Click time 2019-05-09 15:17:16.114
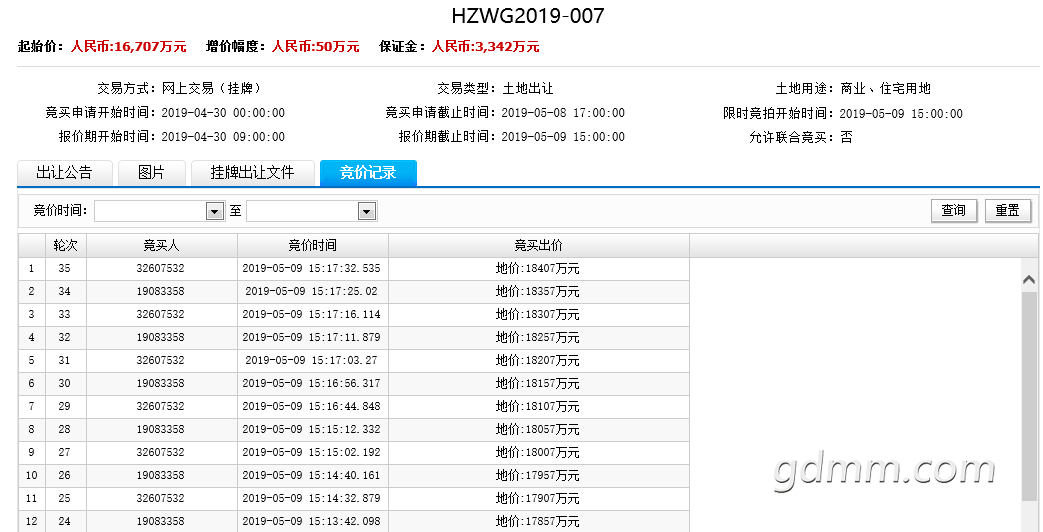The width and height of the screenshot is (1043, 532). coord(311,315)
